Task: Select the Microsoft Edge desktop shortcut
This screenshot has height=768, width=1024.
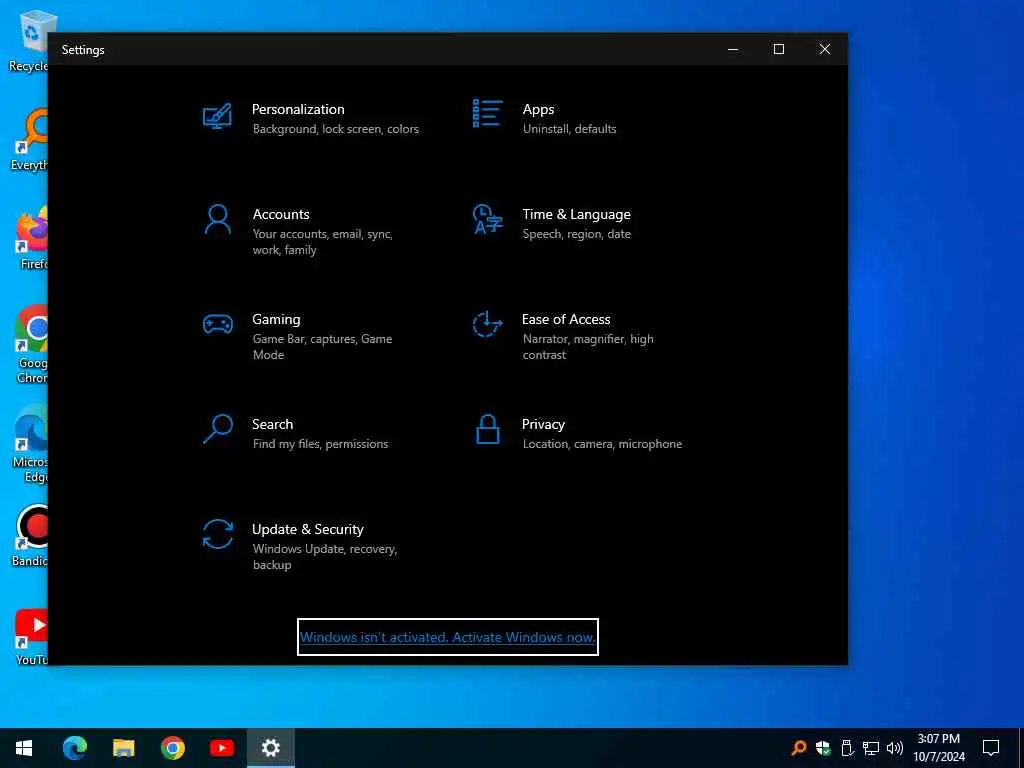Action: [29, 444]
